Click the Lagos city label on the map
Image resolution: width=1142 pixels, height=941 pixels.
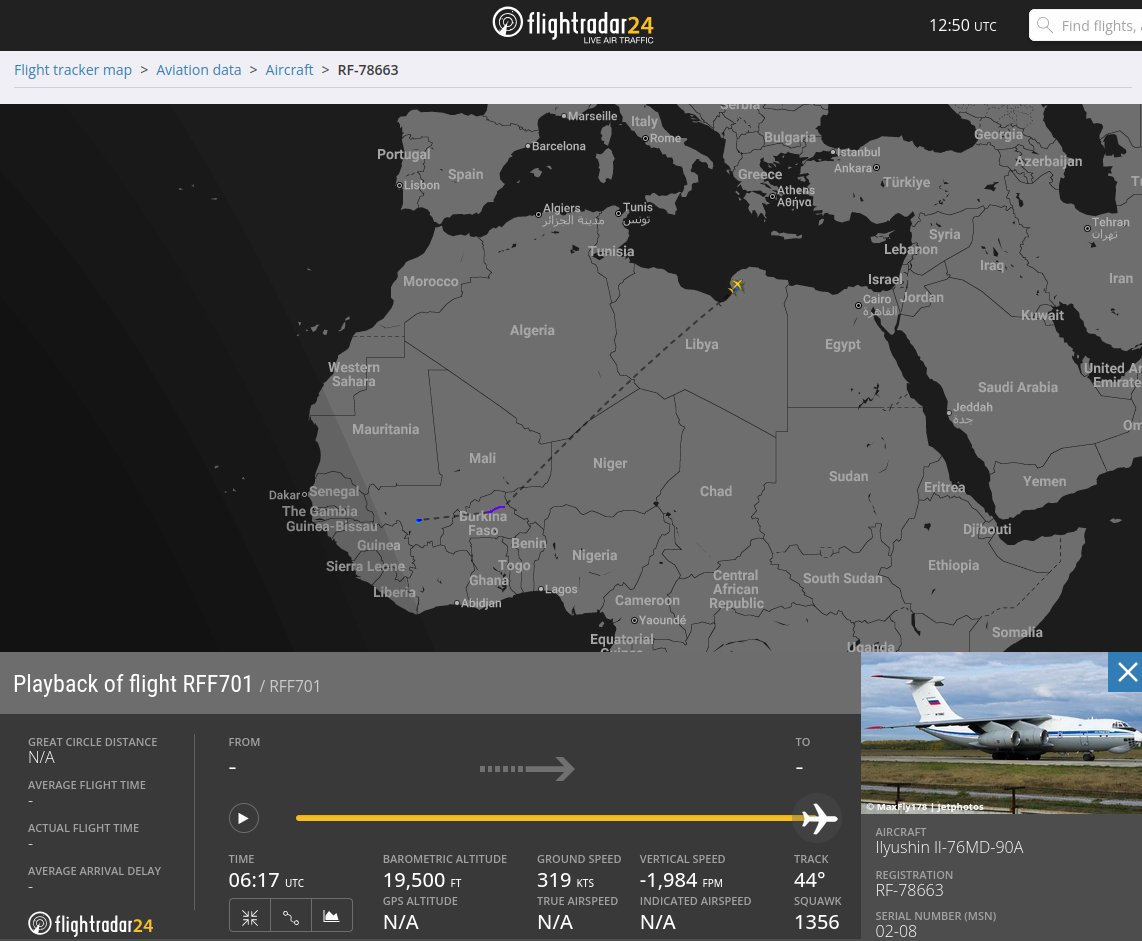click(x=561, y=589)
